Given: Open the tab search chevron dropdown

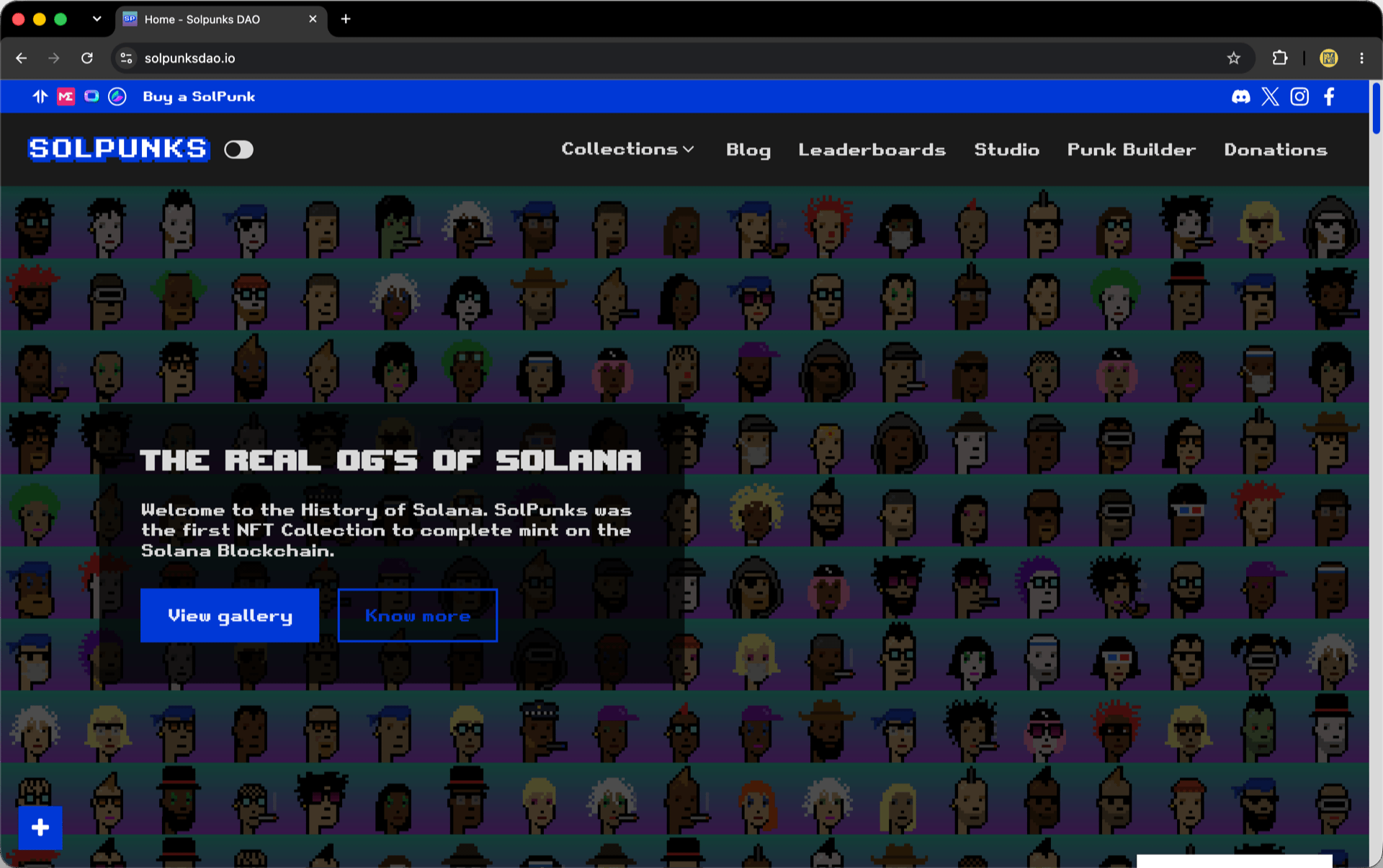Looking at the screenshot, I should click(x=97, y=19).
